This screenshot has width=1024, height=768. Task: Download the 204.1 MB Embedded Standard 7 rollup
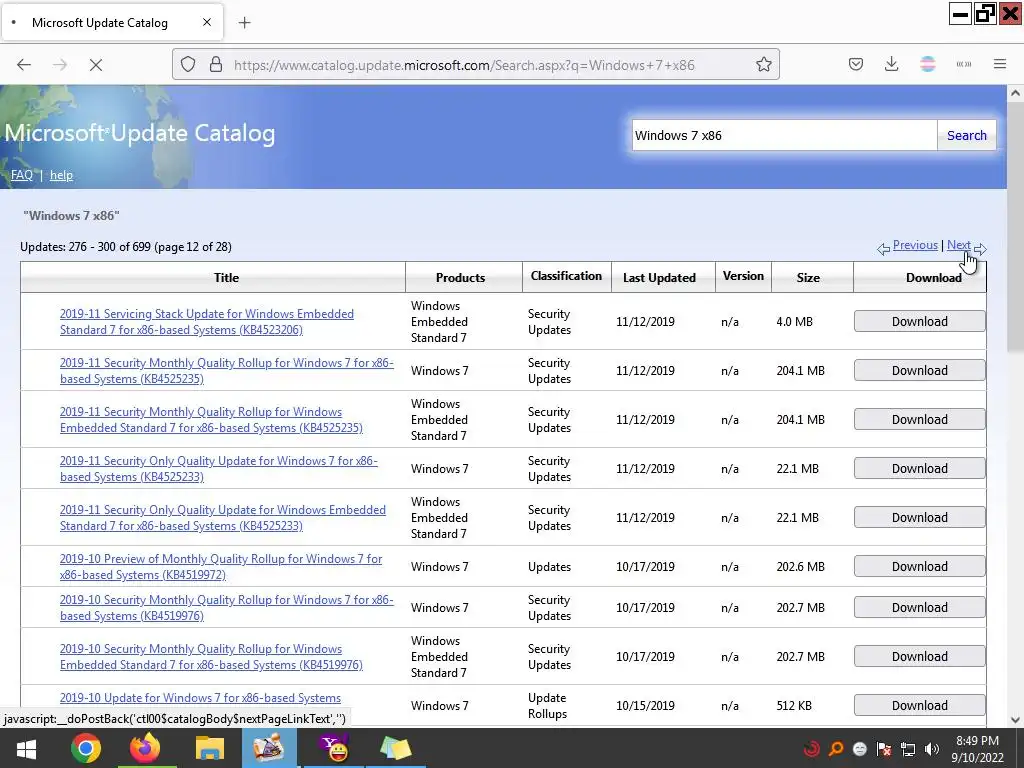pyautogui.click(x=920, y=419)
